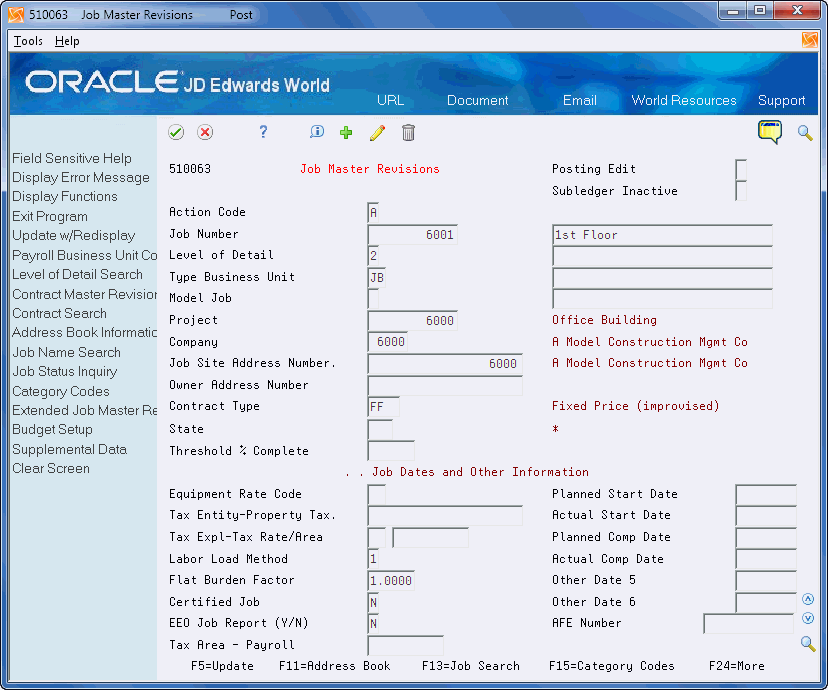Open Supplemental Data sidebar option
Screen dimensions: 828x690
pyautogui.click(x=70, y=449)
